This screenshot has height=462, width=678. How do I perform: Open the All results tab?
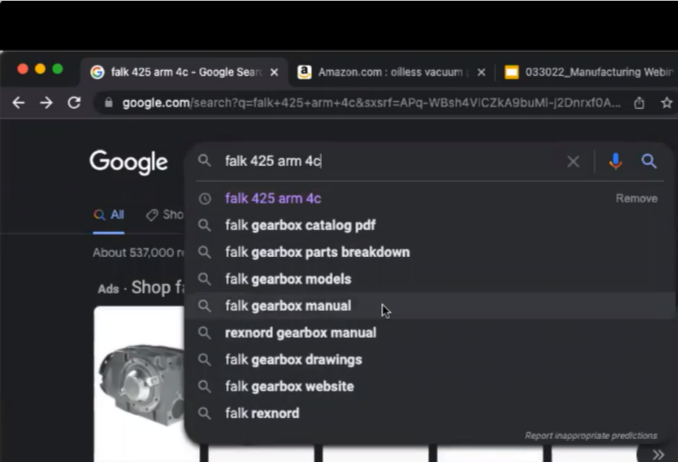(x=109, y=215)
